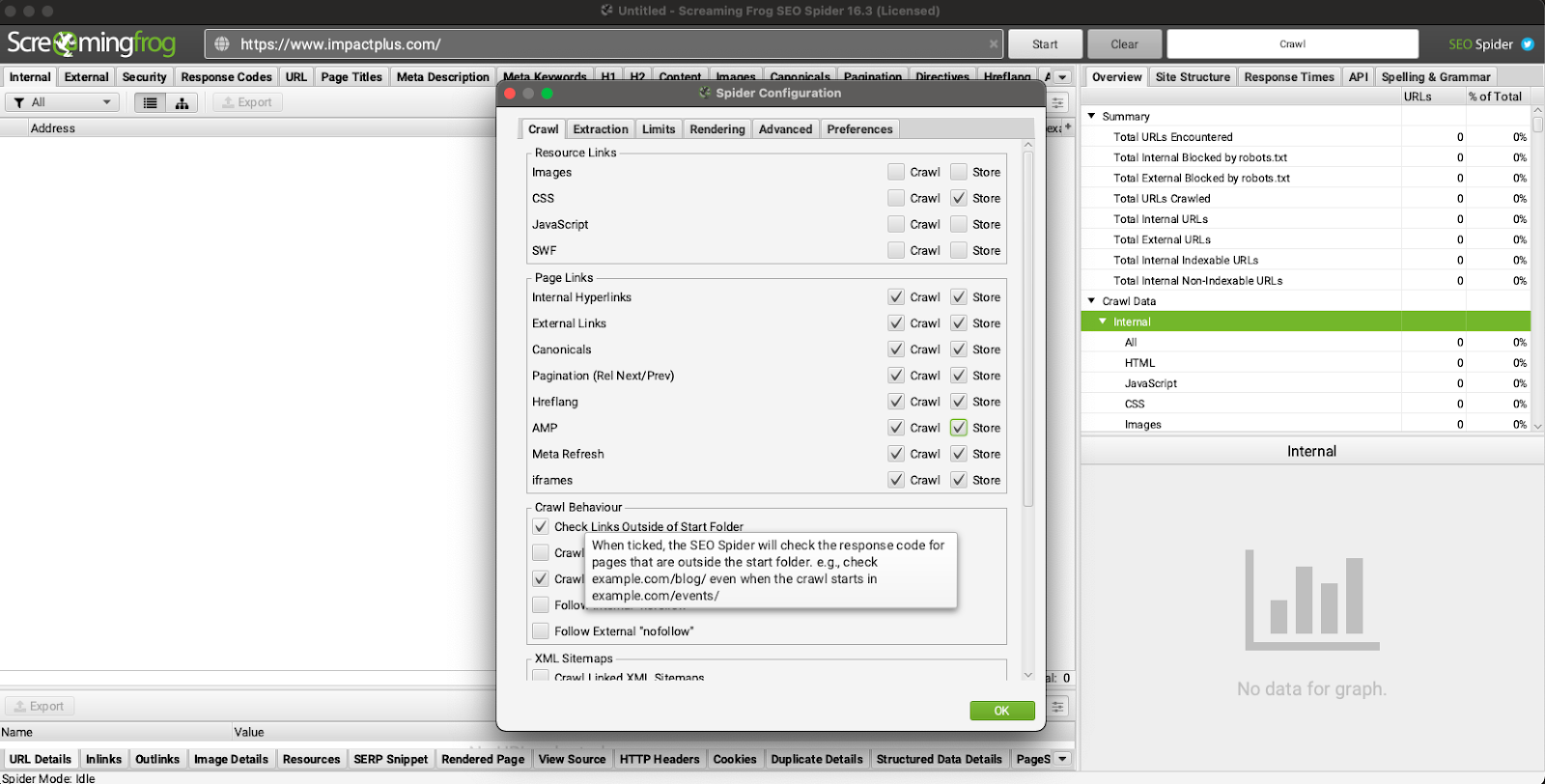The image size is (1545, 784).
Task: Click the Screaming Frog logo
Action: [x=92, y=43]
